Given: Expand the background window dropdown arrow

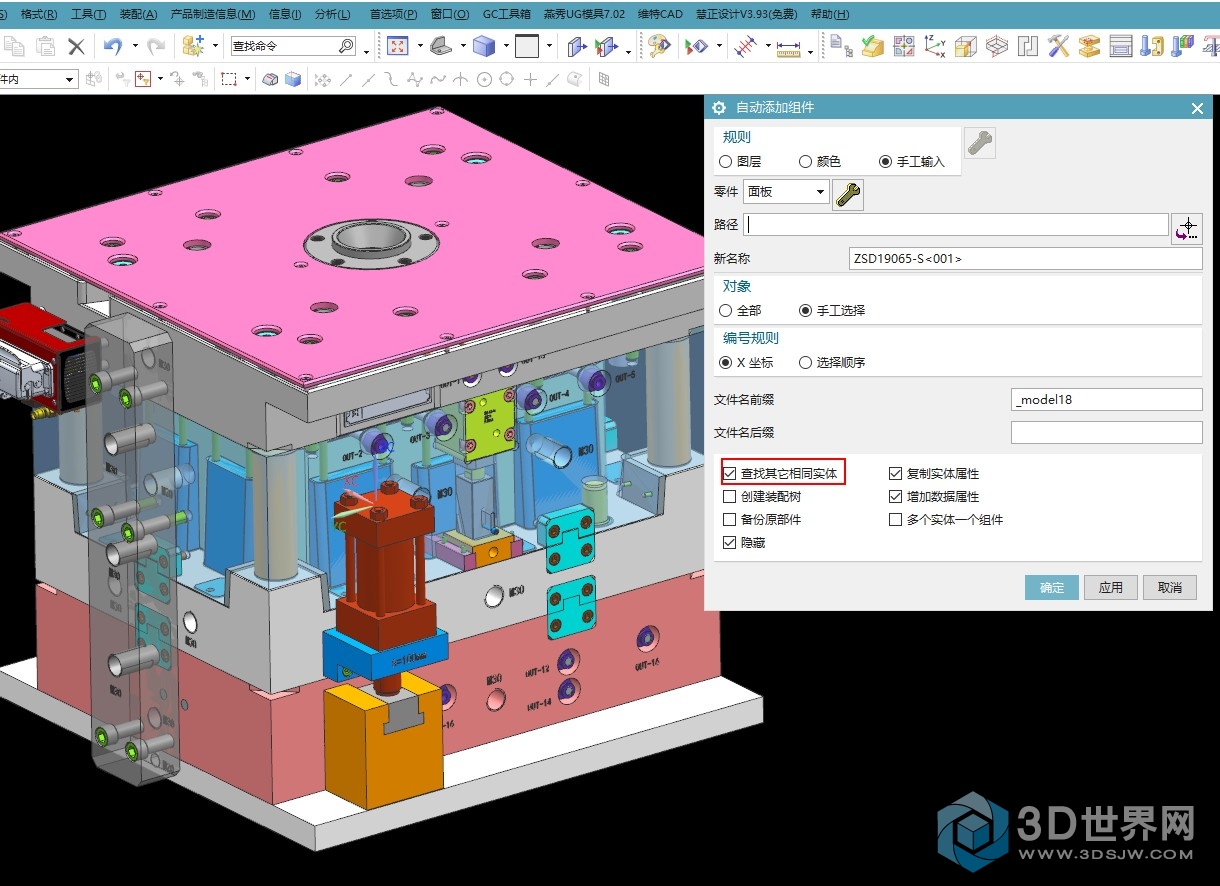Looking at the screenshot, I should click(x=549, y=46).
